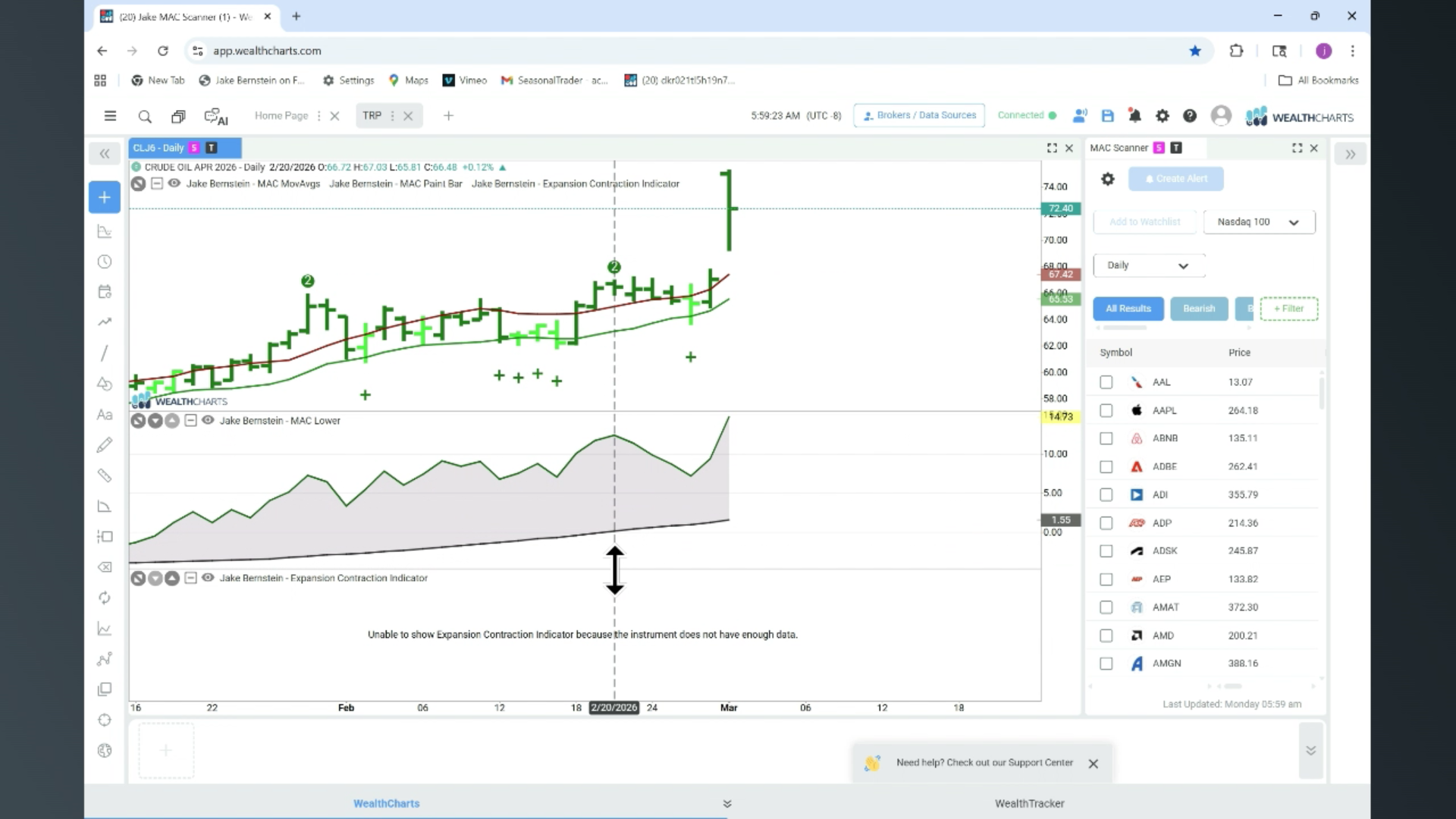
Task: Click the blue plus add button in the left sidebar
Action: click(x=105, y=197)
